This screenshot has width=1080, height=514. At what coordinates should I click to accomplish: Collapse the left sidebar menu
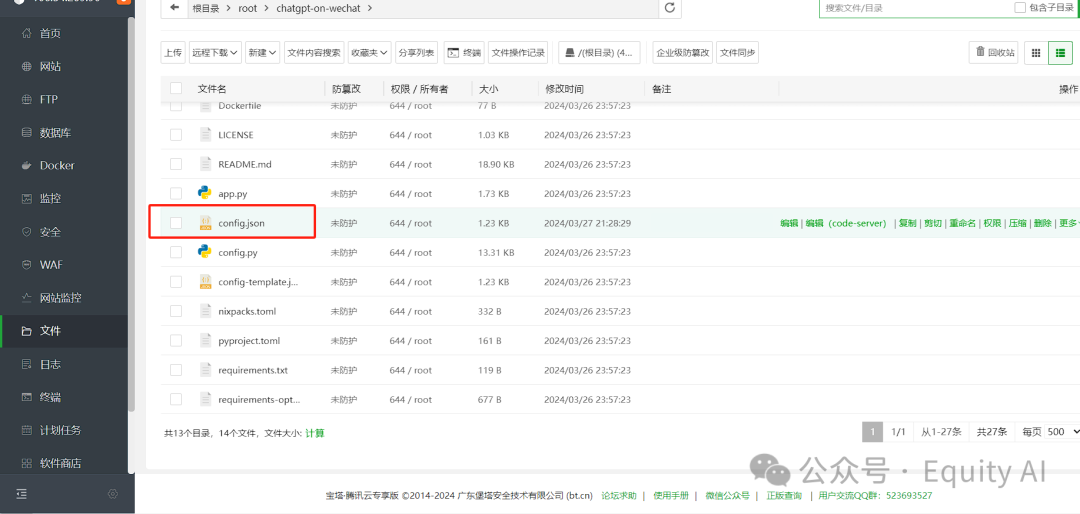coord(22,494)
